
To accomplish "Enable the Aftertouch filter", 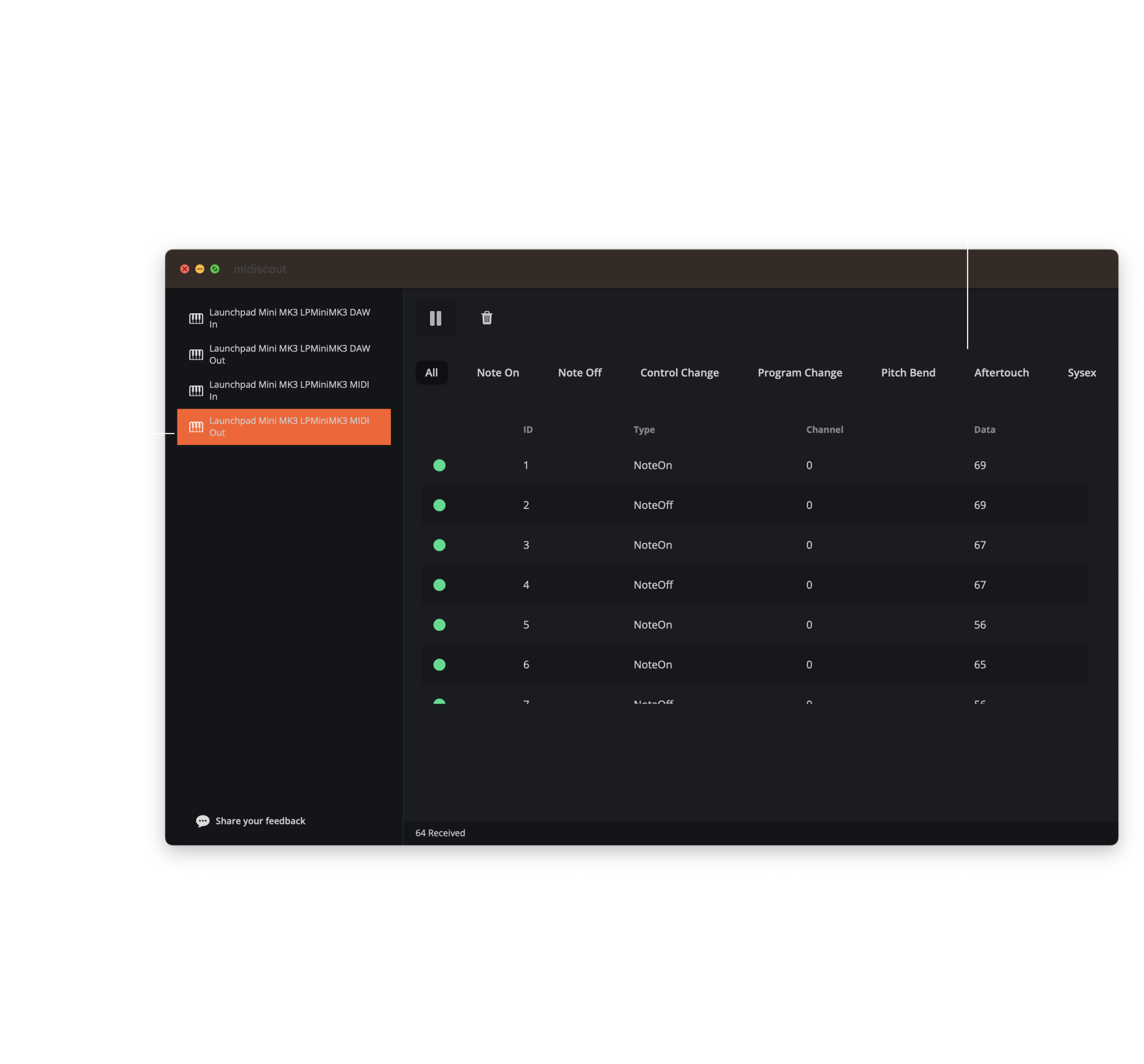I will pos(1001,372).
